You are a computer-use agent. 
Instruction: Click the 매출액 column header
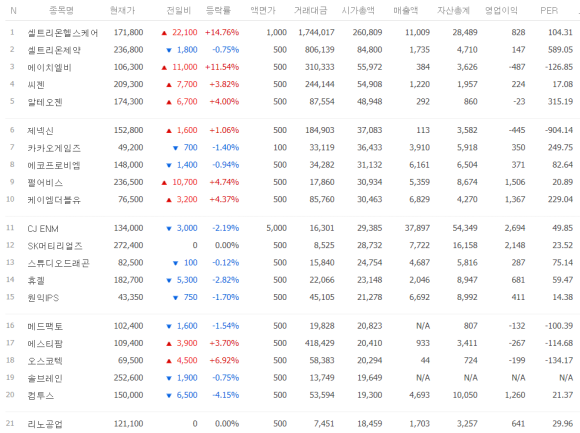click(406, 10)
